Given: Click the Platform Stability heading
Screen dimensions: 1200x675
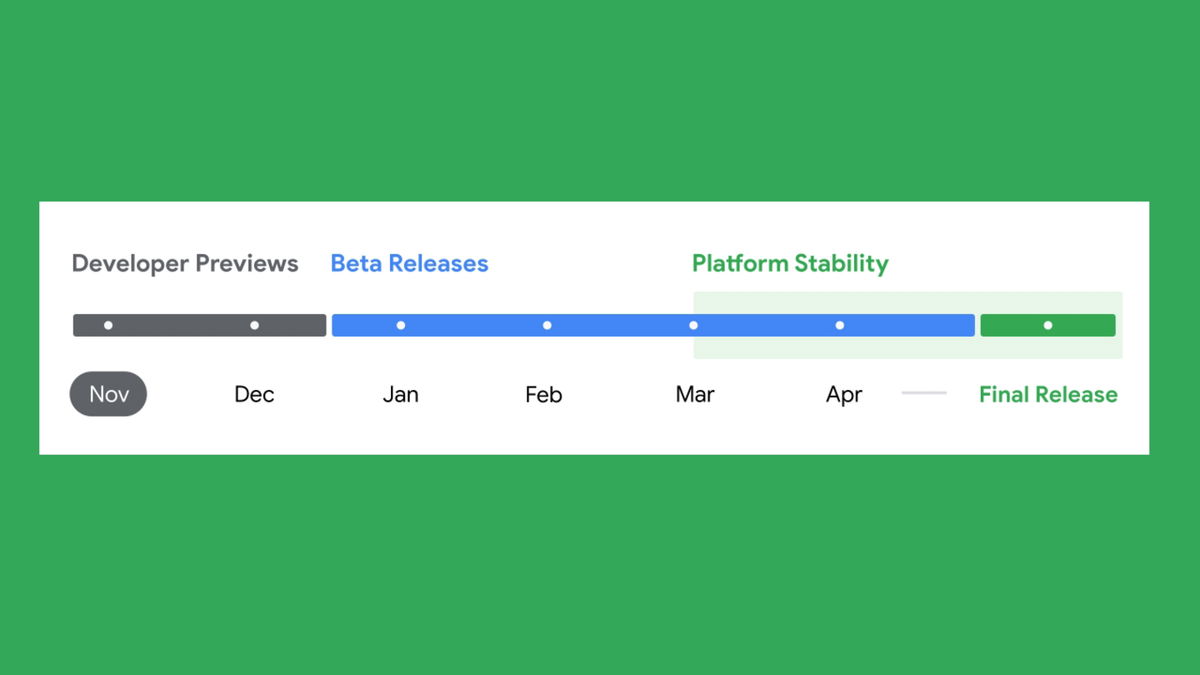Looking at the screenshot, I should click(790, 264).
